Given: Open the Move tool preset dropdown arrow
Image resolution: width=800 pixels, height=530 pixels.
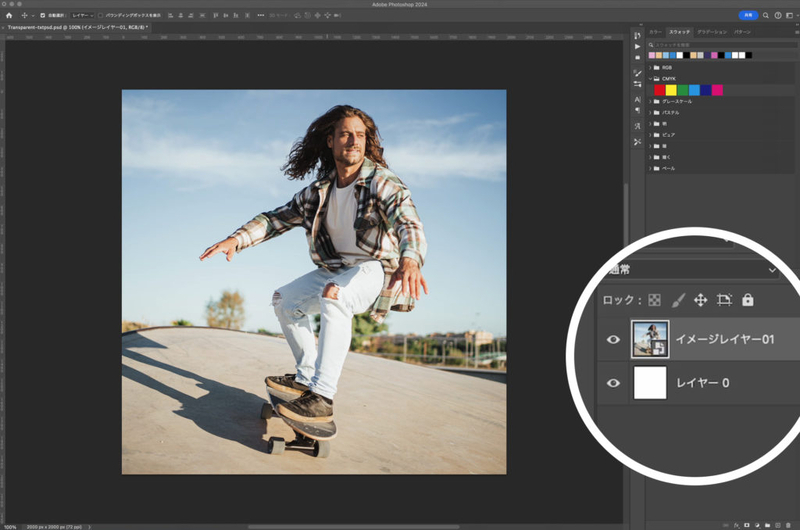Looking at the screenshot, I should click(33, 16).
